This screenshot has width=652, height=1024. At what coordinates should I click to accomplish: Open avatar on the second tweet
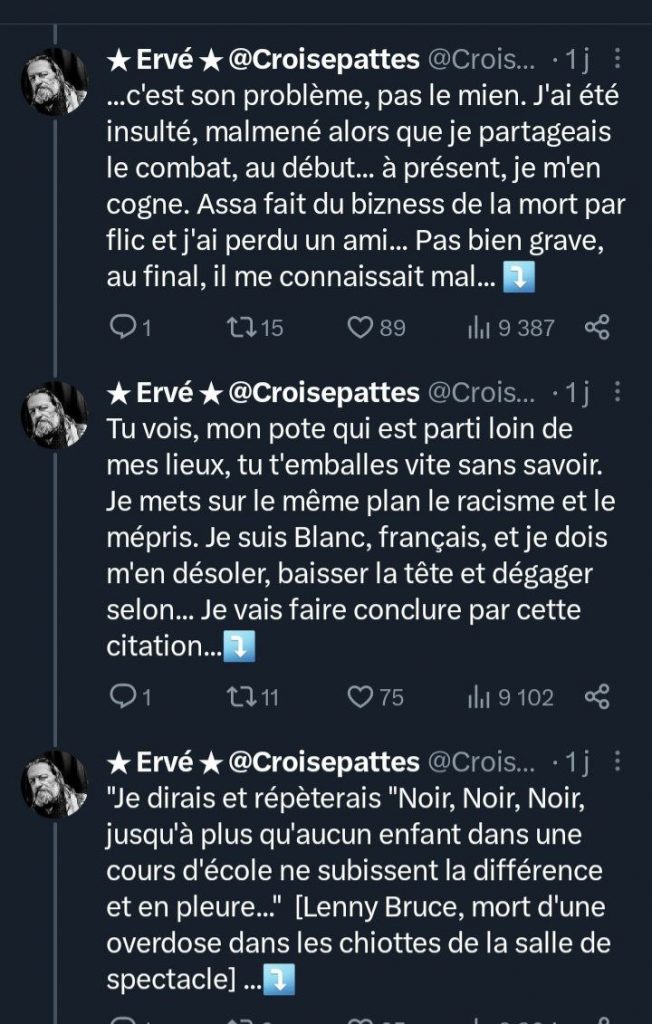click(x=55, y=415)
